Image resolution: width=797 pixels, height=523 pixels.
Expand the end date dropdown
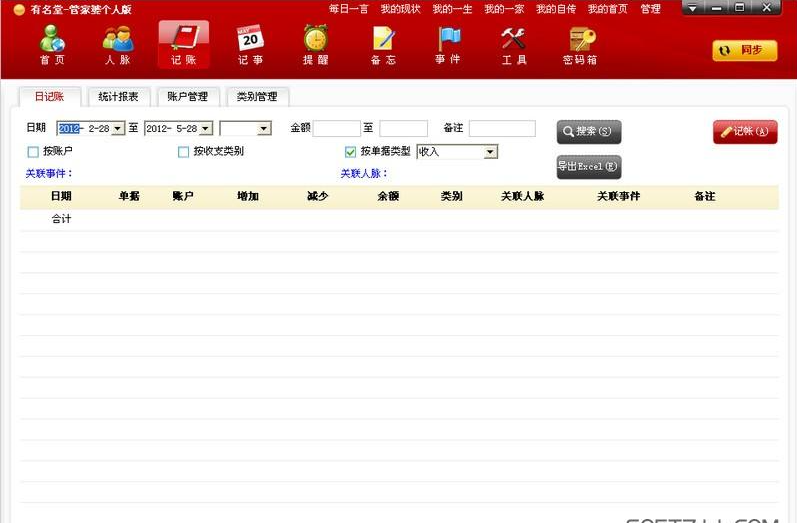tap(206, 129)
